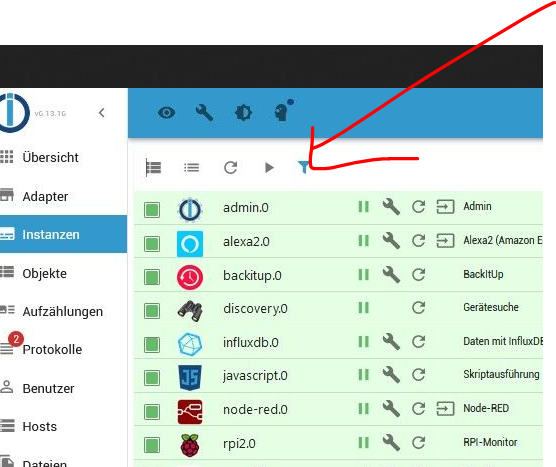Click green status square of admin.0
The height and width of the screenshot is (467, 556).
coord(152,210)
